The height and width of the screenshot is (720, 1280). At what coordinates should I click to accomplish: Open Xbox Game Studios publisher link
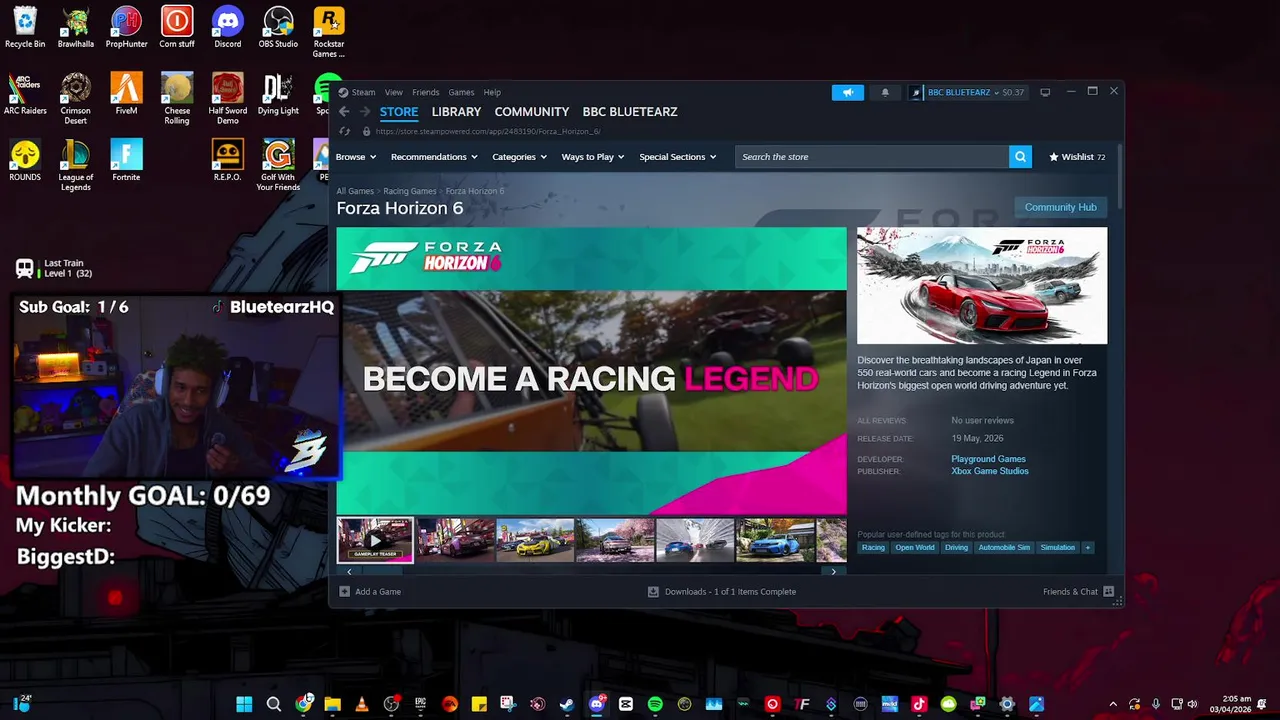(x=990, y=471)
